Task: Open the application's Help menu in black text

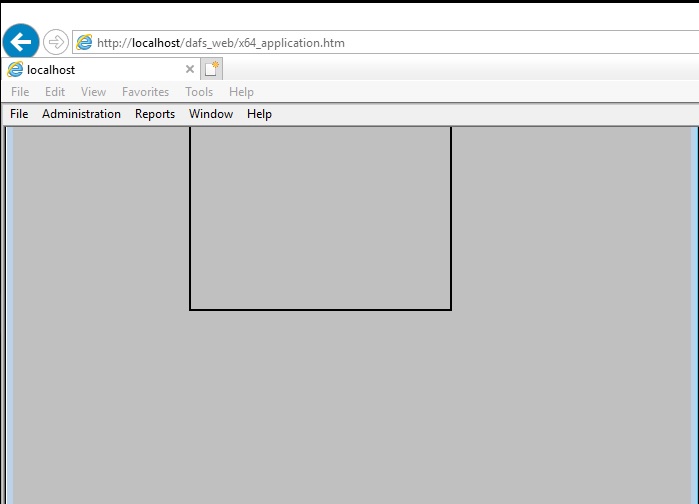Action: coord(259,114)
